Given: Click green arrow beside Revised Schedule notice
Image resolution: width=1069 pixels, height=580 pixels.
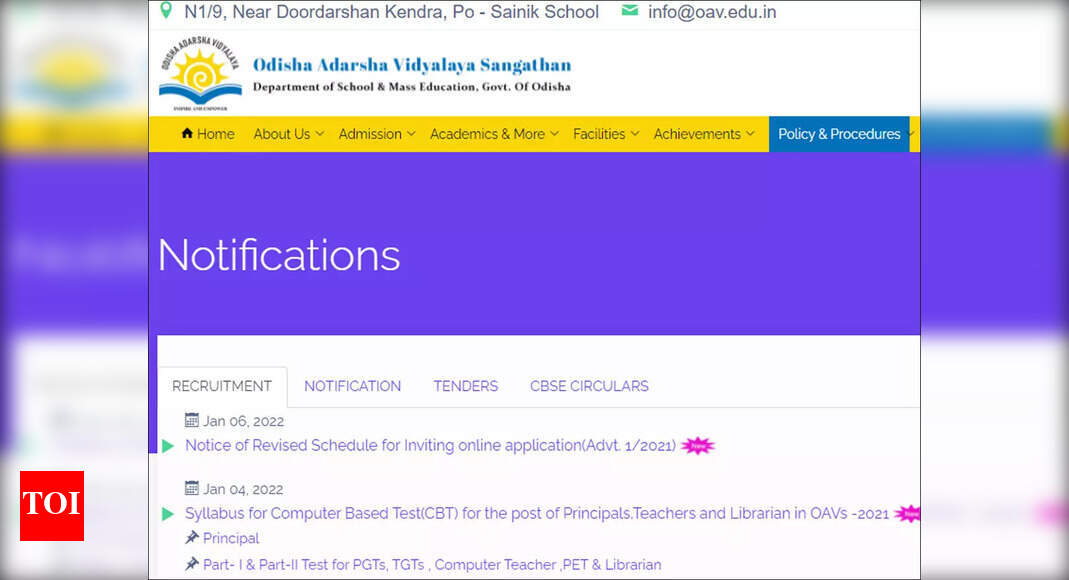Looking at the screenshot, I should (168, 446).
